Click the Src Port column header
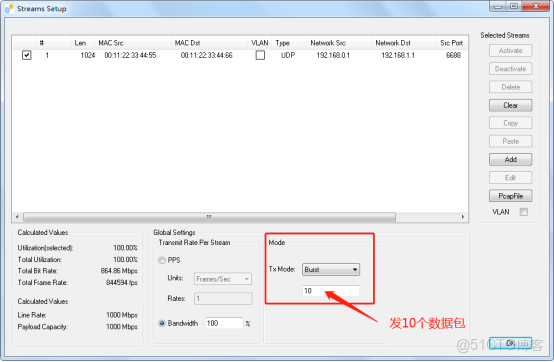The width and height of the screenshot is (554, 362). point(452,43)
